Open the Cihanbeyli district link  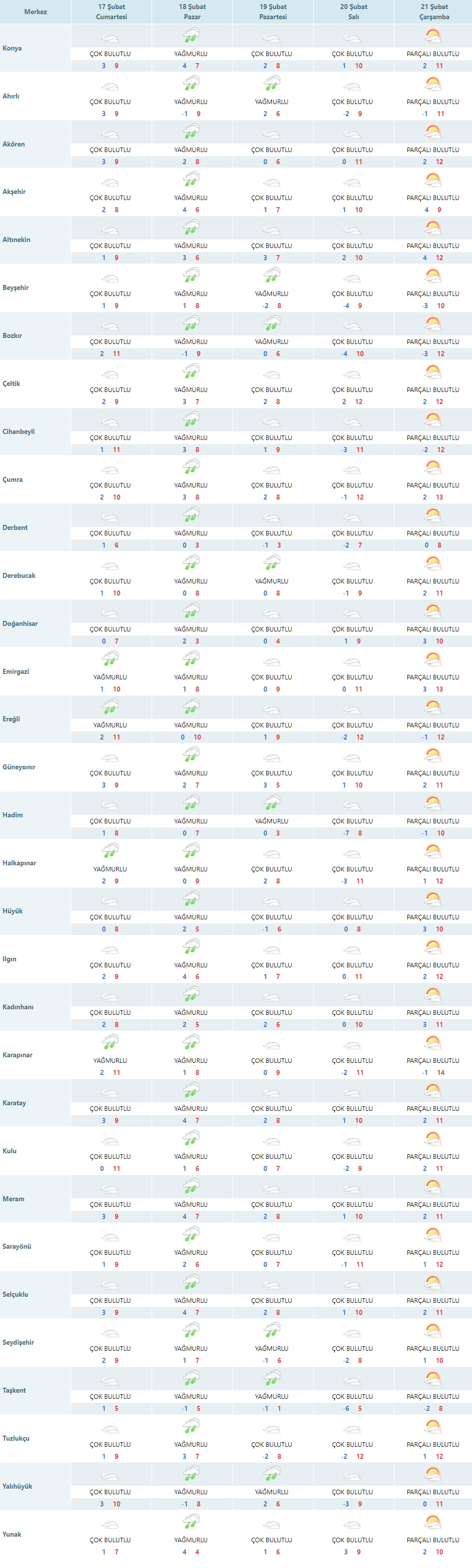(x=18, y=431)
